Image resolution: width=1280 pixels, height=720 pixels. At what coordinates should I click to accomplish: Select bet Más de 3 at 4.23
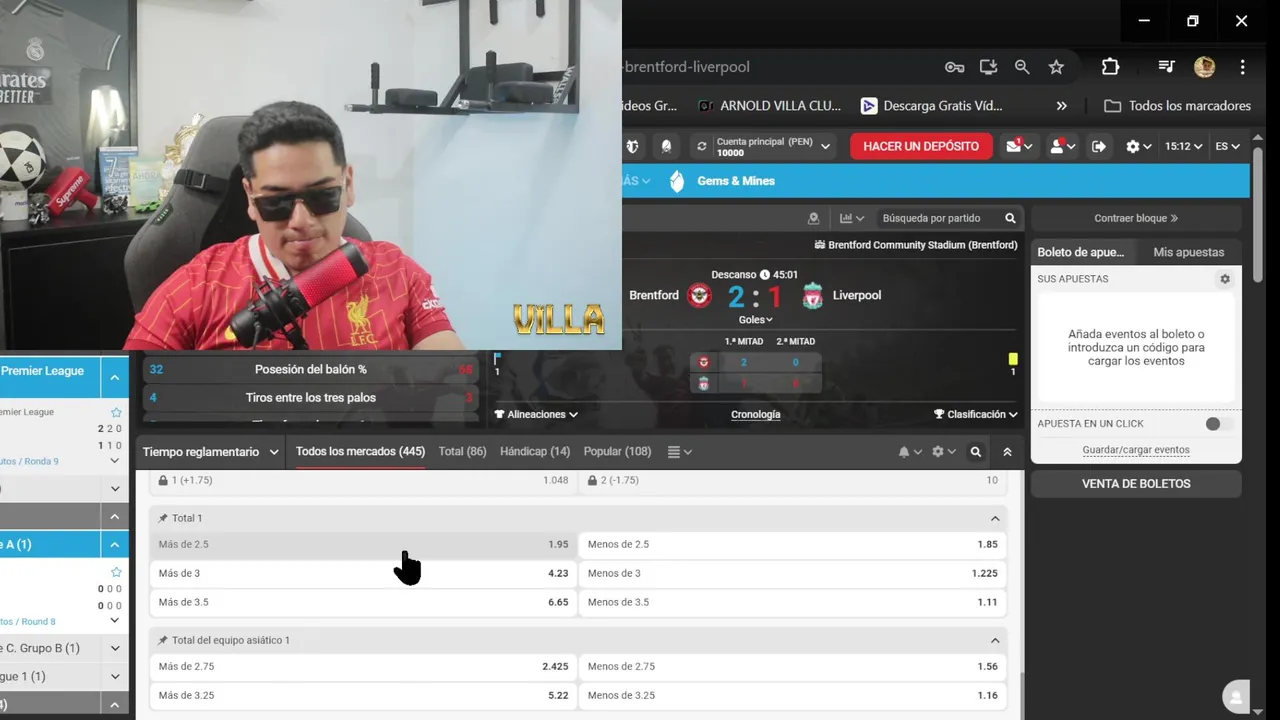click(x=363, y=574)
